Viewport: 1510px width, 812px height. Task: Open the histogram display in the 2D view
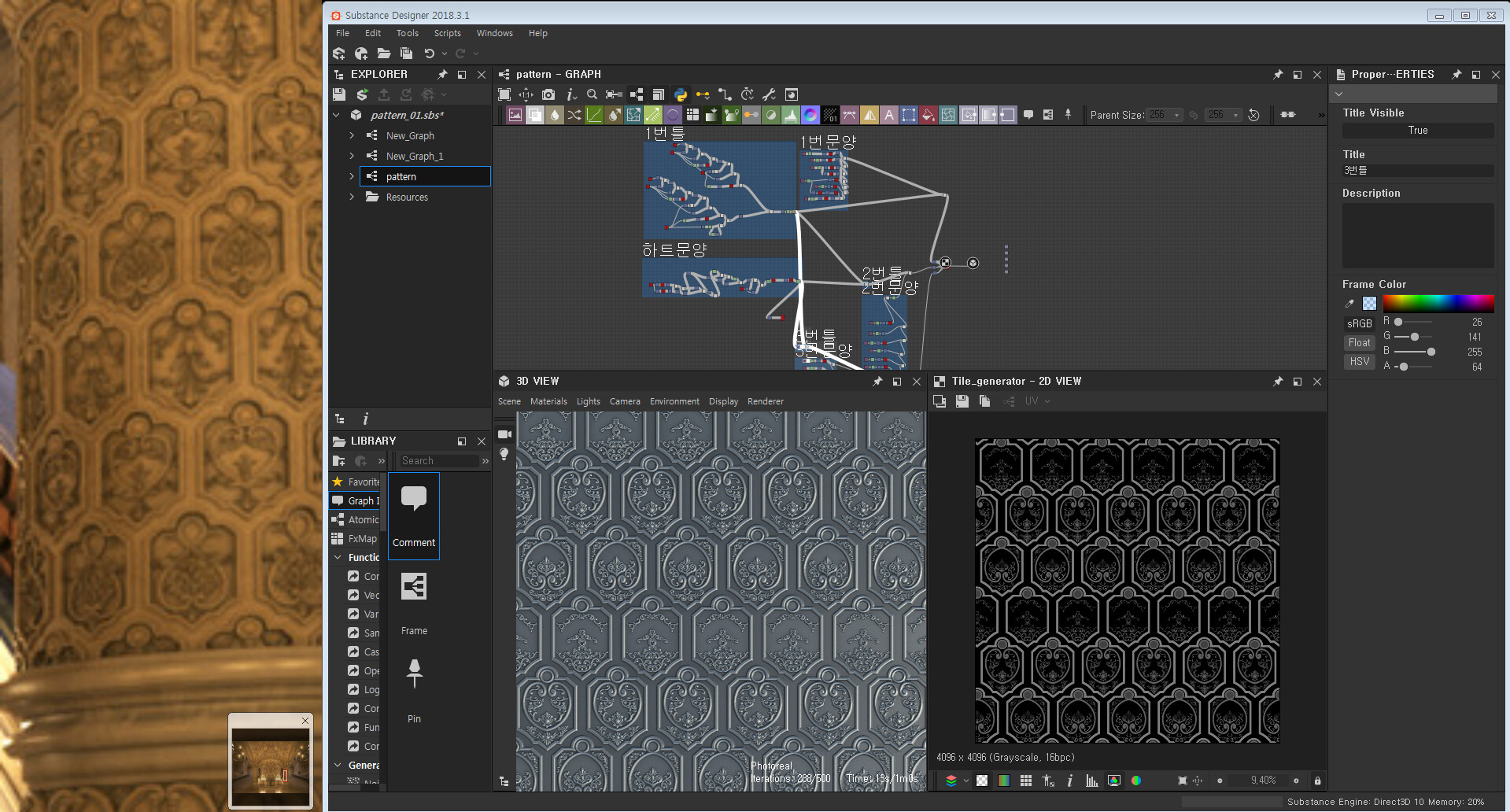click(1093, 781)
